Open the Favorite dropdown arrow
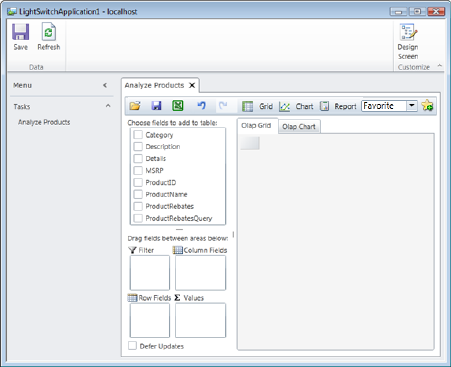 412,106
